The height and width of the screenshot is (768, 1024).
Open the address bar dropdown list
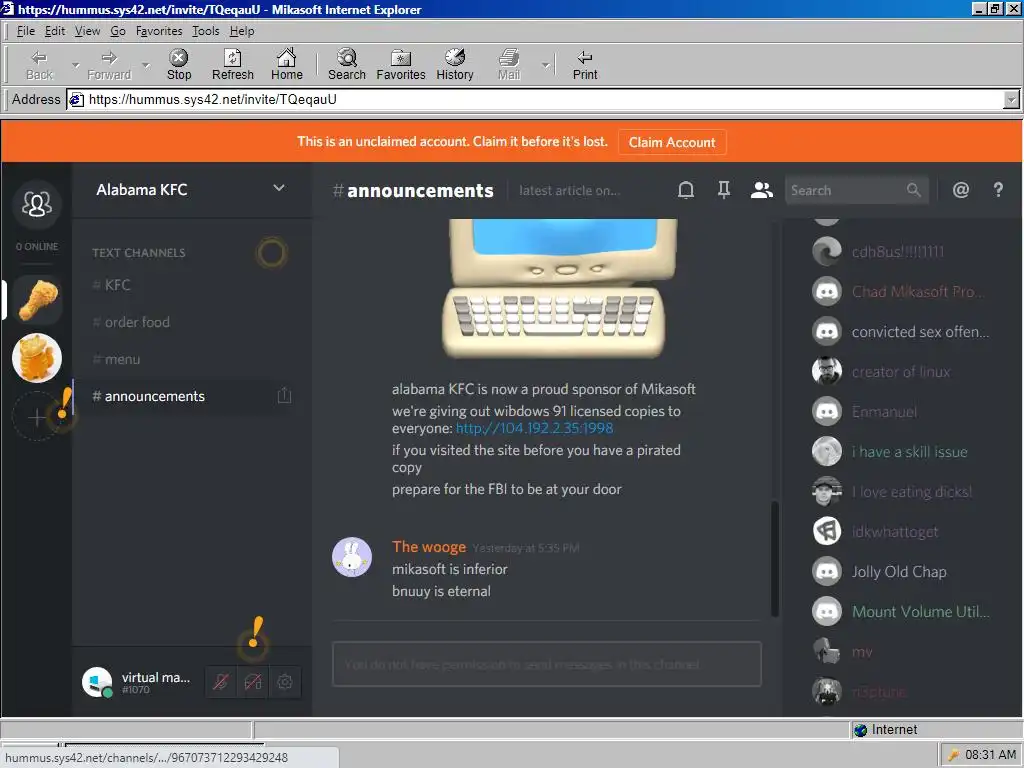(x=1011, y=99)
